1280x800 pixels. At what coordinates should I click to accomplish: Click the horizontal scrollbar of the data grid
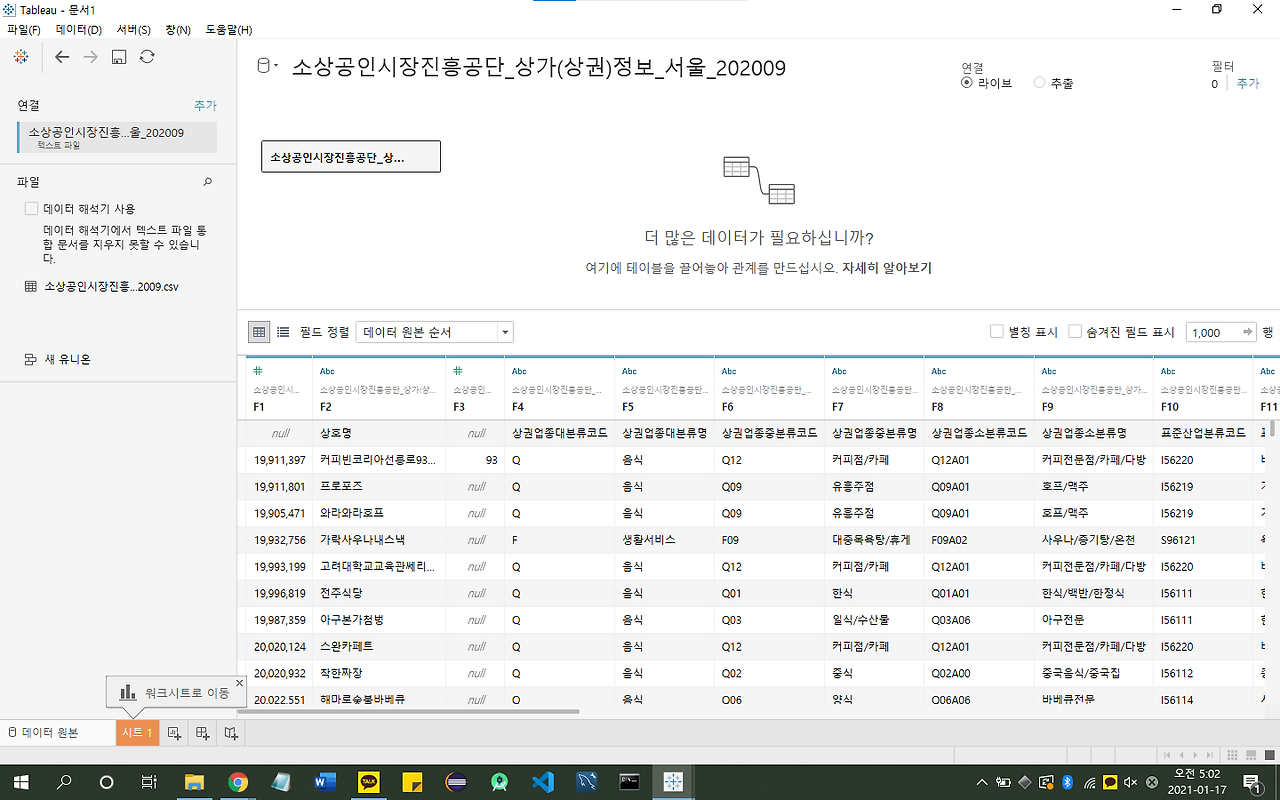(410, 712)
